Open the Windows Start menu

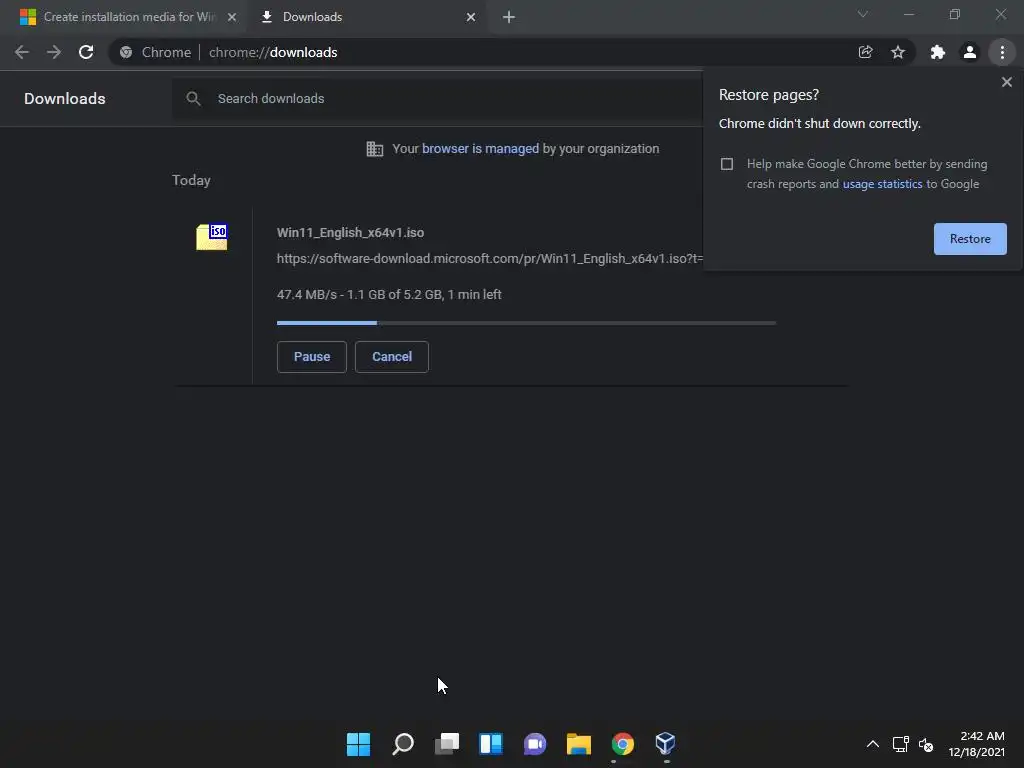(x=359, y=744)
